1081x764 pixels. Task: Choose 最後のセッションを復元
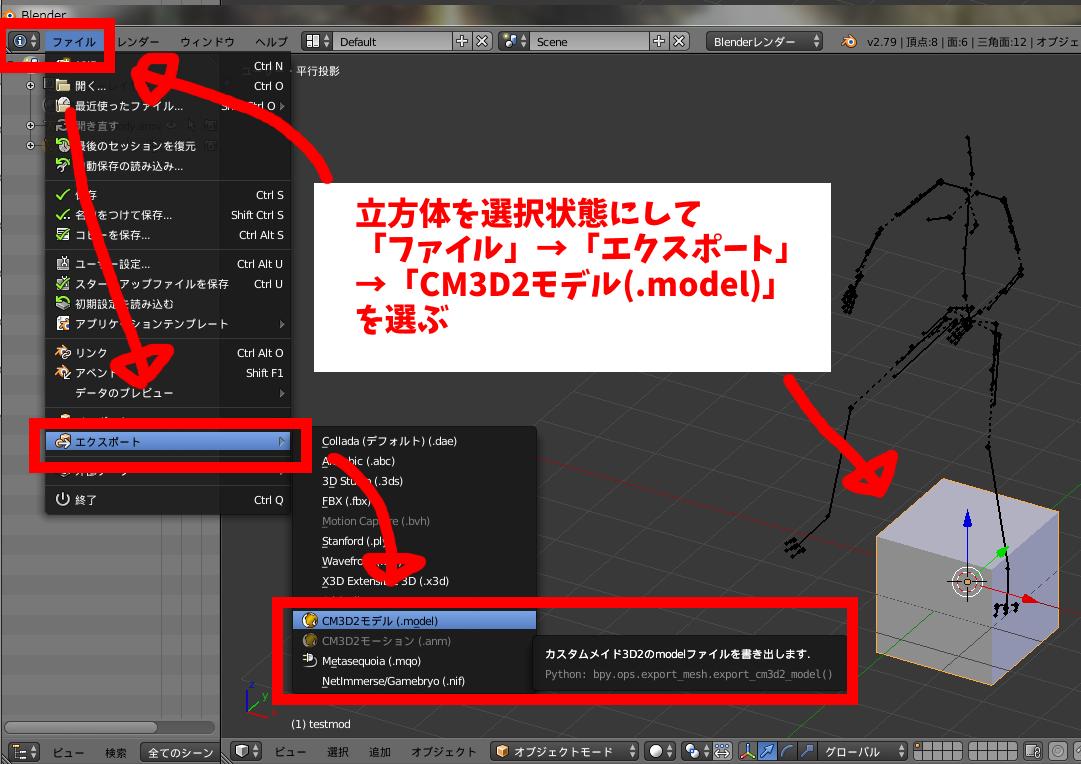point(168,146)
